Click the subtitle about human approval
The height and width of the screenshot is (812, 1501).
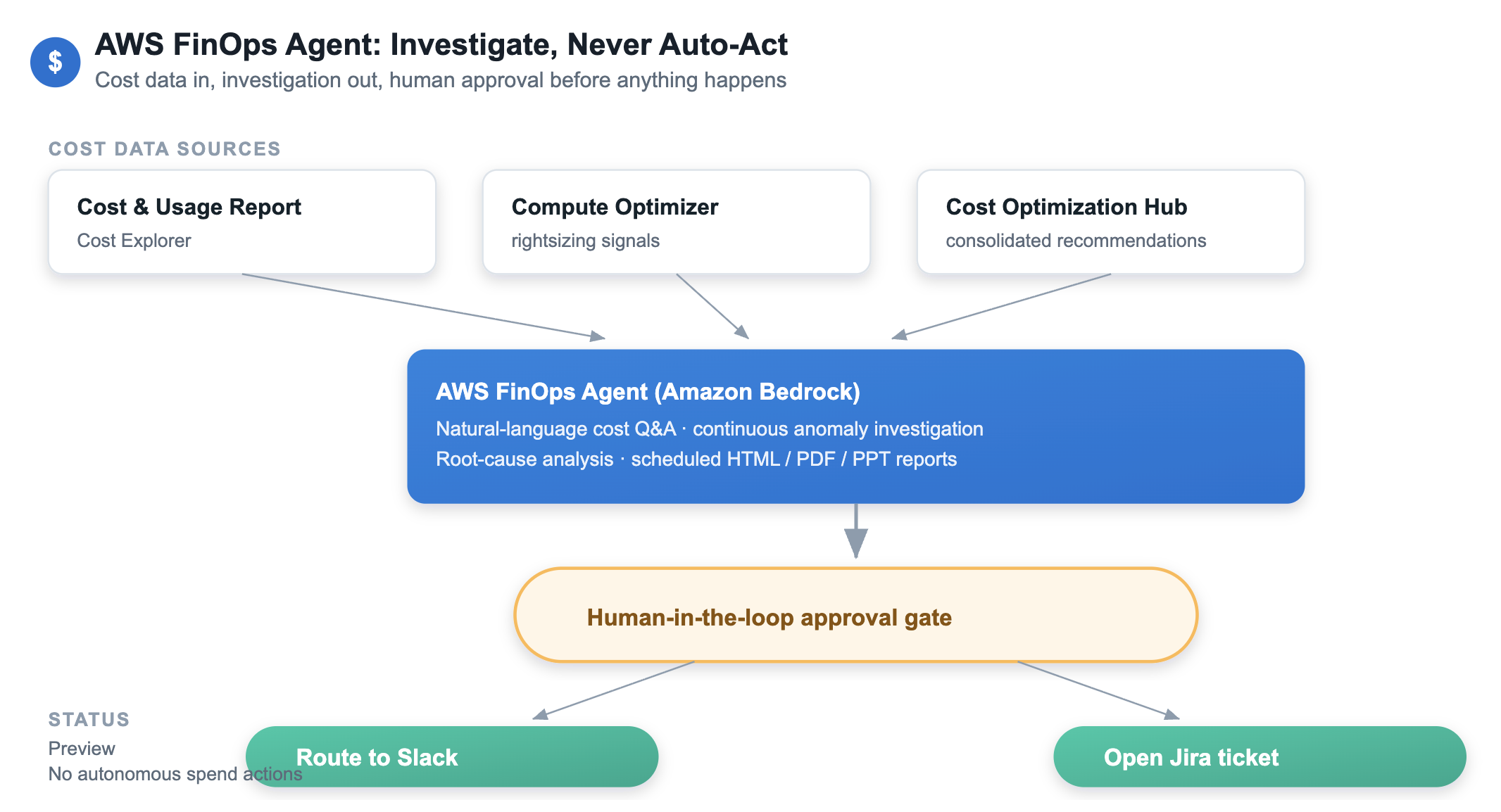coord(441,80)
